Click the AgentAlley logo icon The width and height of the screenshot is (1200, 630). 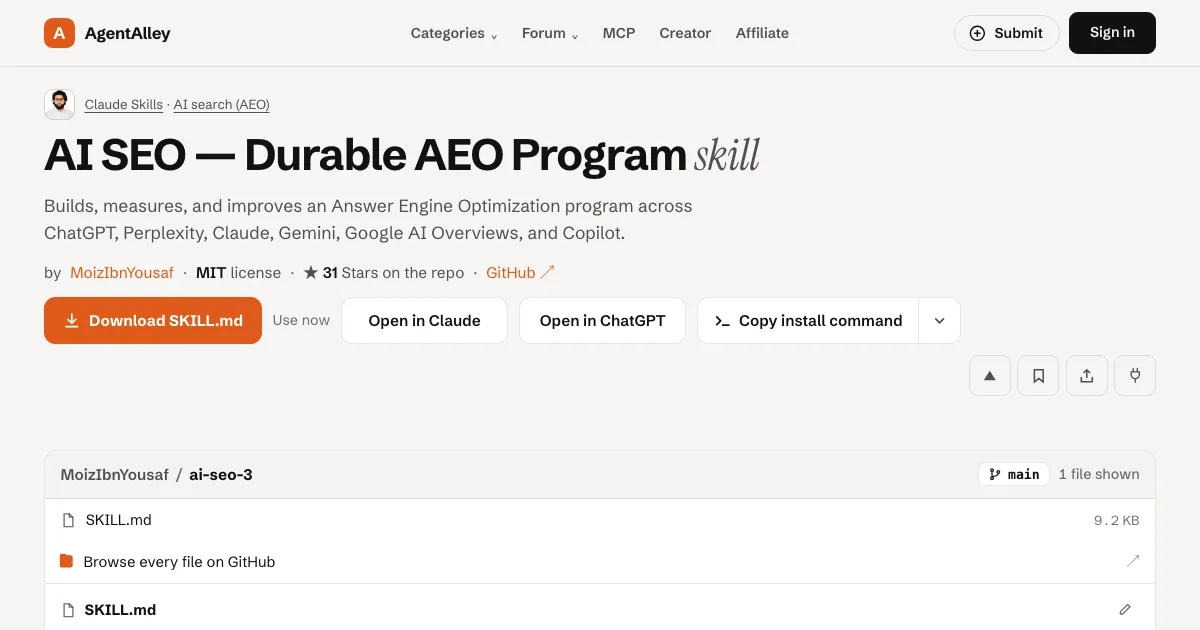click(60, 33)
